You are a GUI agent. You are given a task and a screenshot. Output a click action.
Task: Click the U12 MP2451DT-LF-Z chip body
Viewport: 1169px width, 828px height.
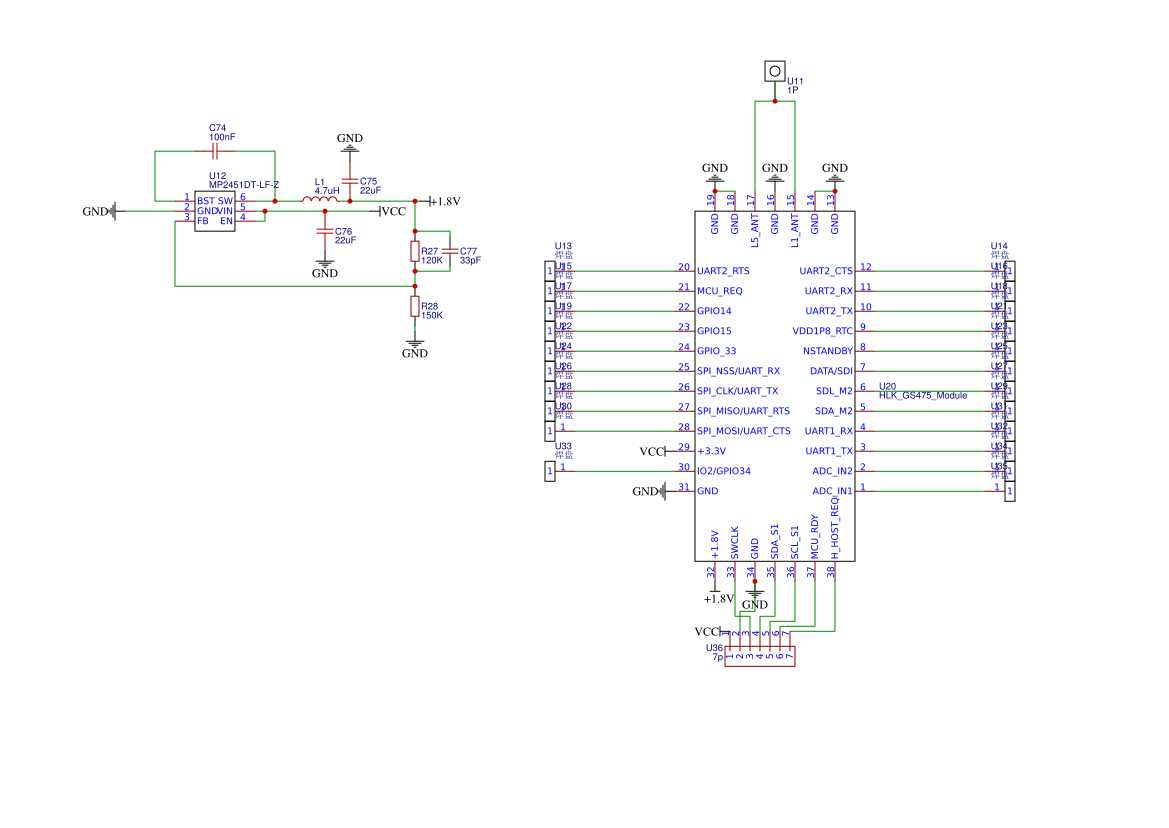pyautogui.click(x=215, y=212)
